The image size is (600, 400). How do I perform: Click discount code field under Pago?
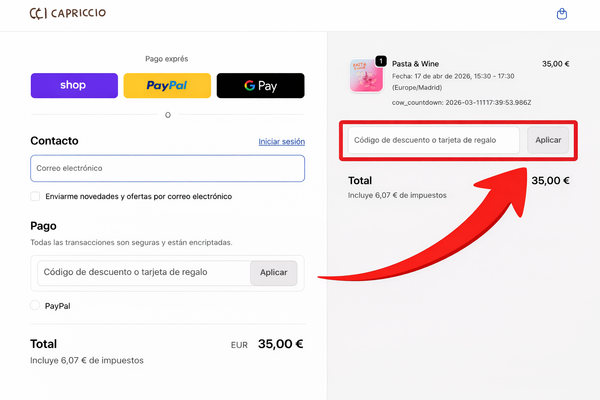coord(144,273)
